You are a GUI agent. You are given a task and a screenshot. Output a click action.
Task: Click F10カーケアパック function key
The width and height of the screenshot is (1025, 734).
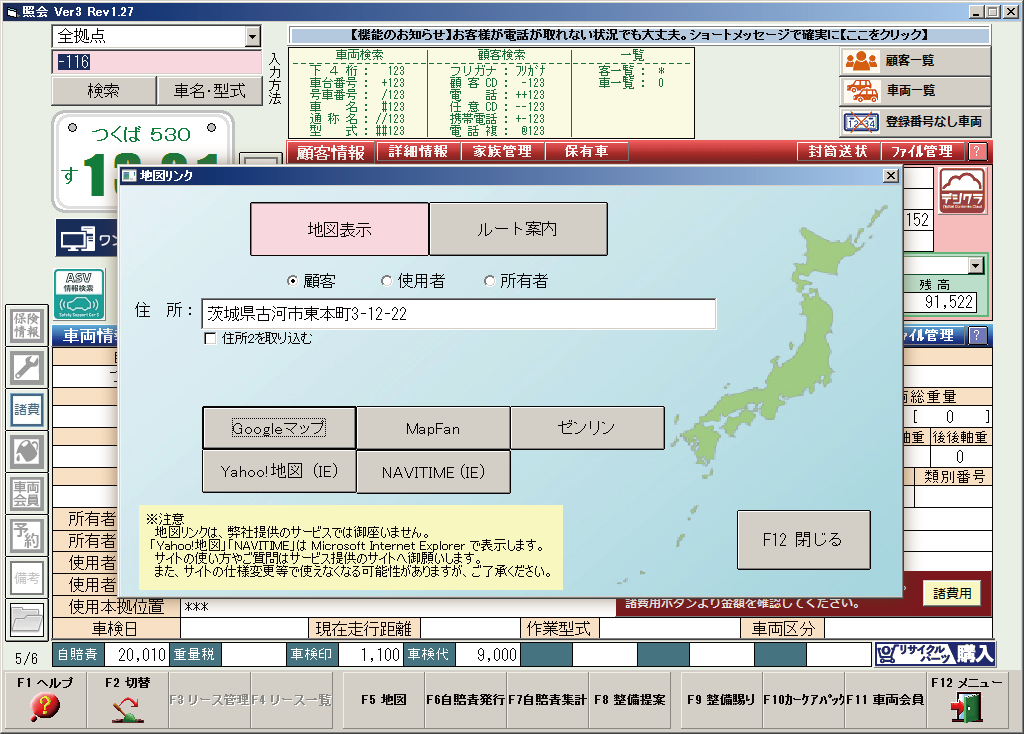803,700
